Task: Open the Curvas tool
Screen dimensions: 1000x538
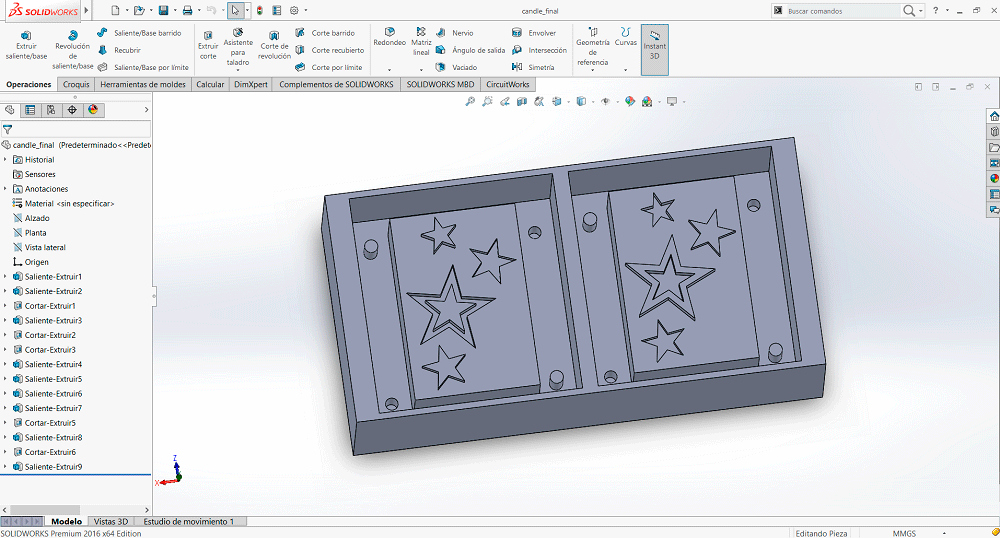Action: point(626,37)
